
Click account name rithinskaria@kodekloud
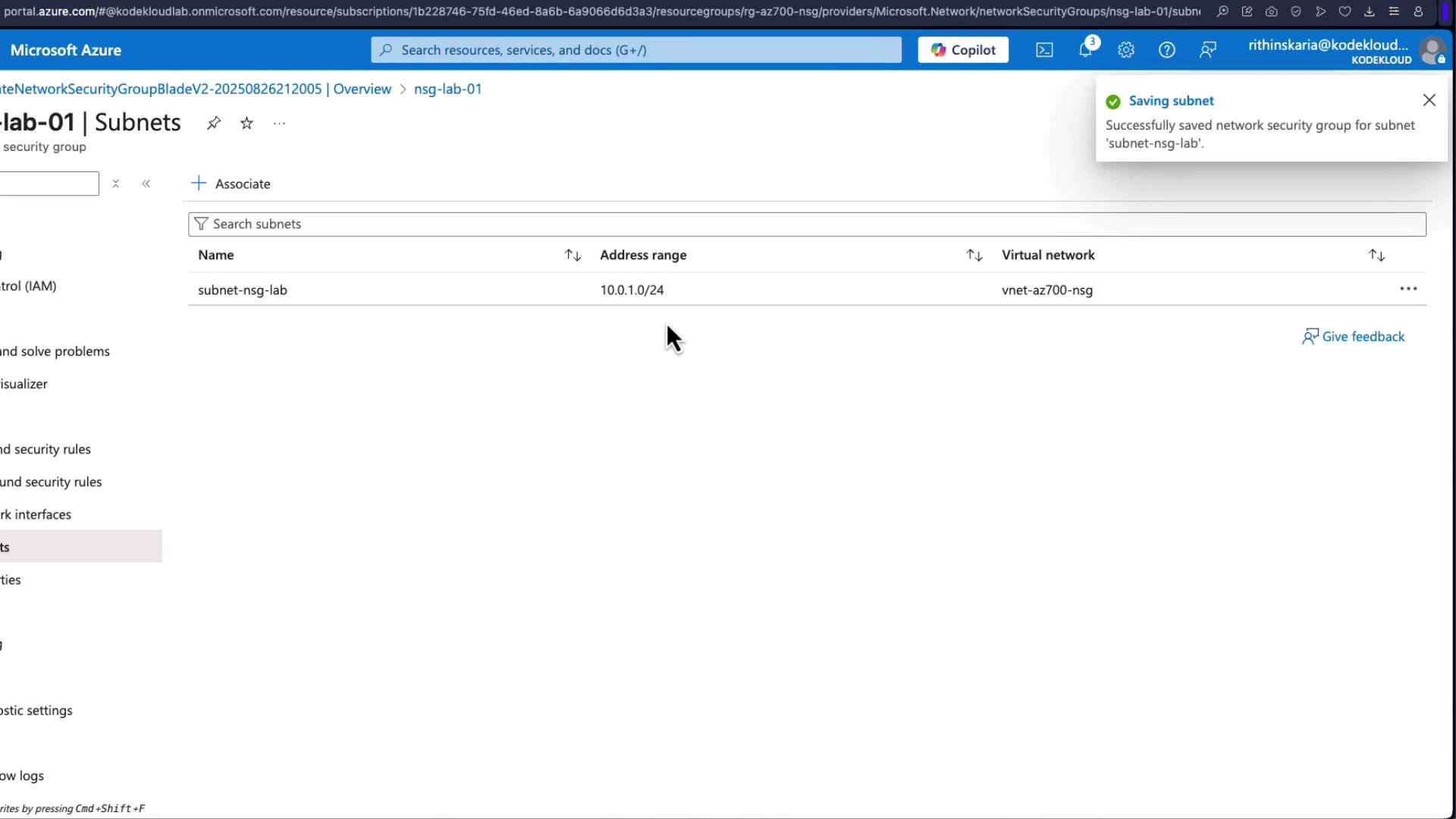1328,45
